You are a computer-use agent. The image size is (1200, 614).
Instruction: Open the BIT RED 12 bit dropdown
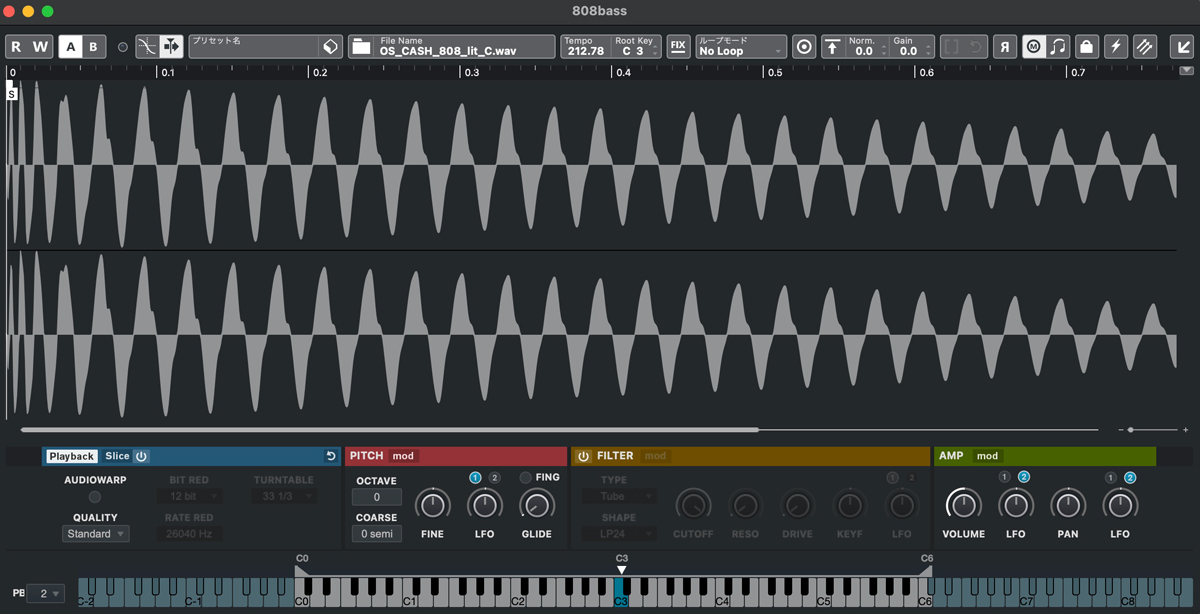point(189,496)
